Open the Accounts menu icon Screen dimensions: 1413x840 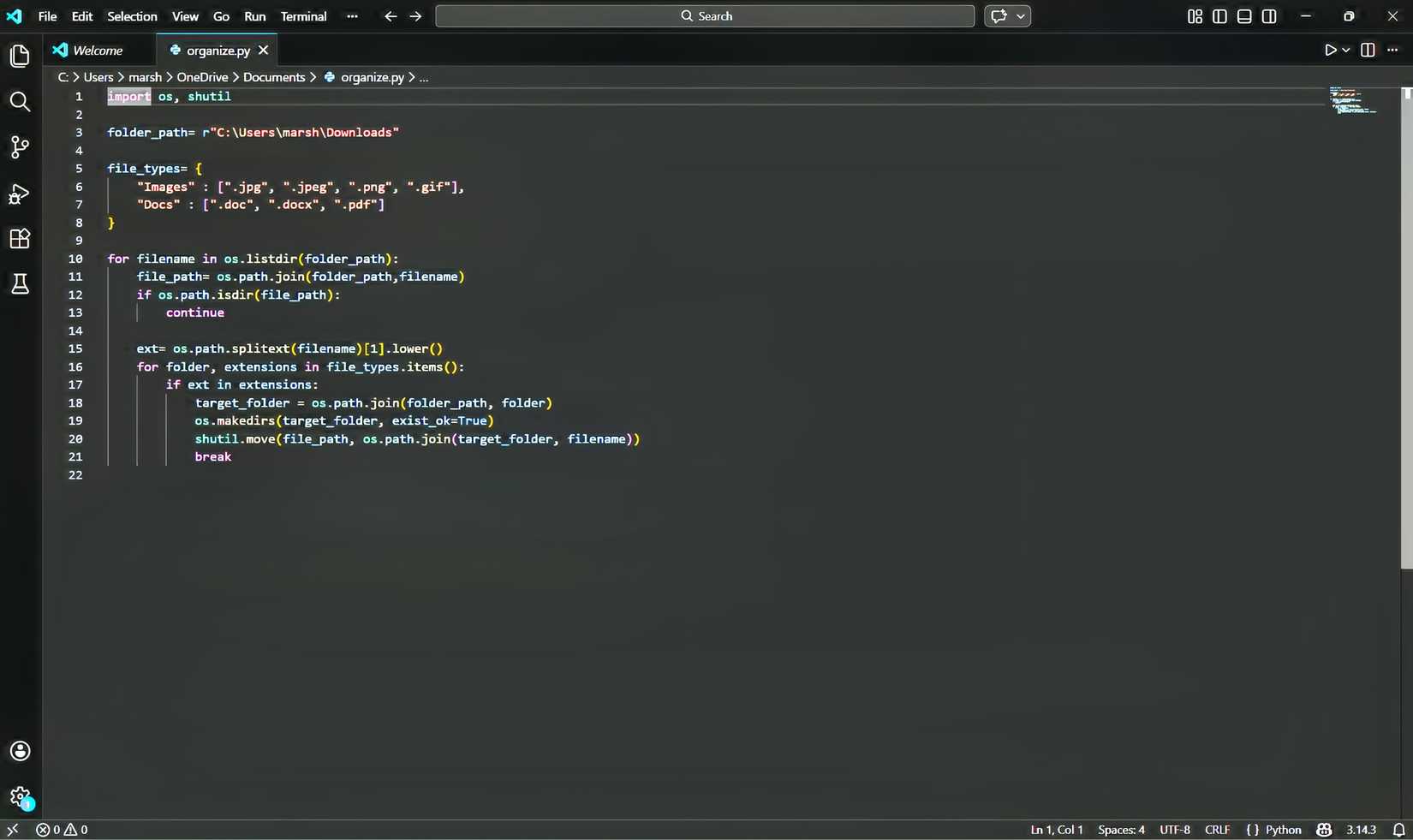point(20,751)
